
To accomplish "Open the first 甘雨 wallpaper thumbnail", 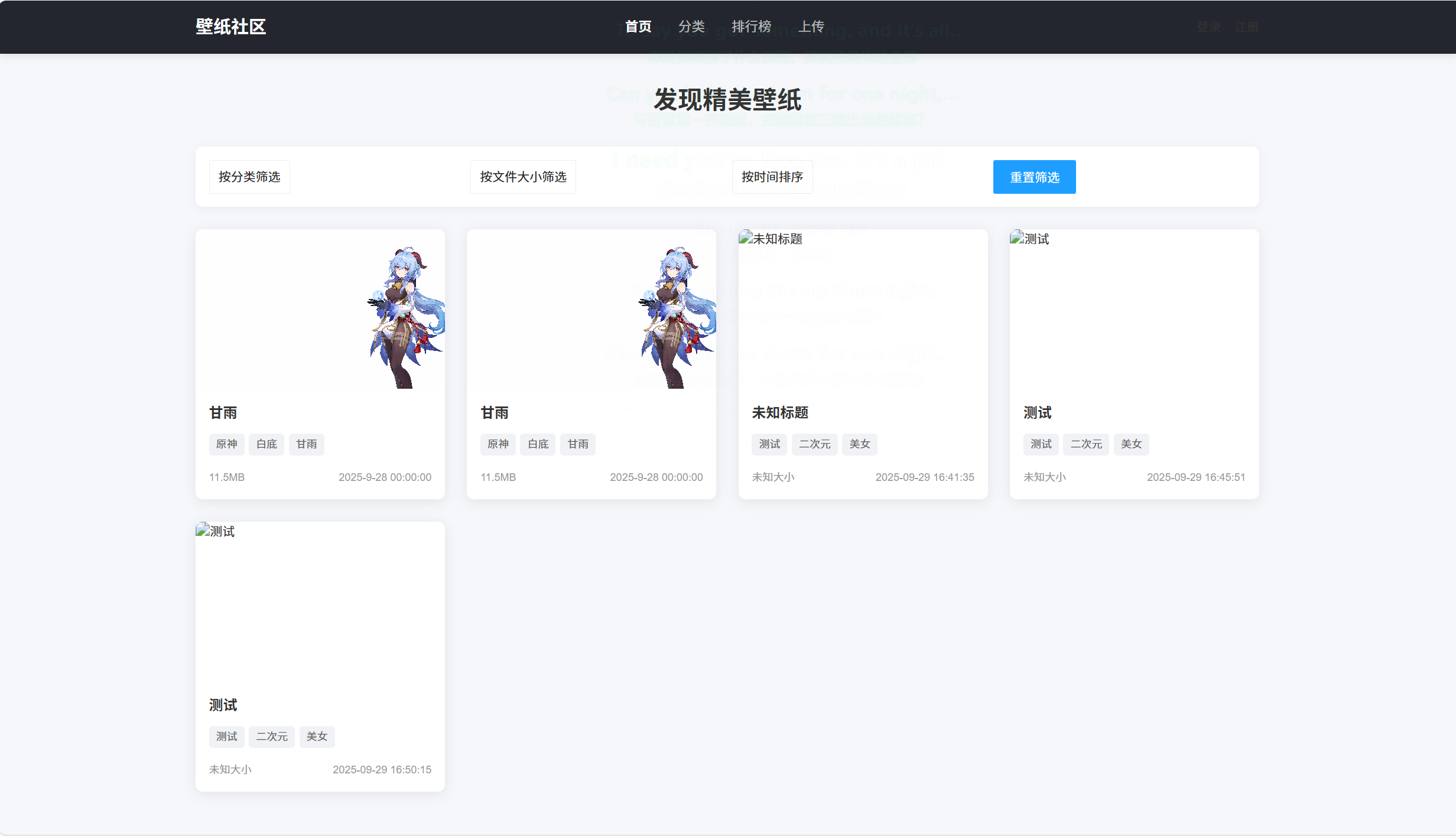I will click(x=320, y=309).
